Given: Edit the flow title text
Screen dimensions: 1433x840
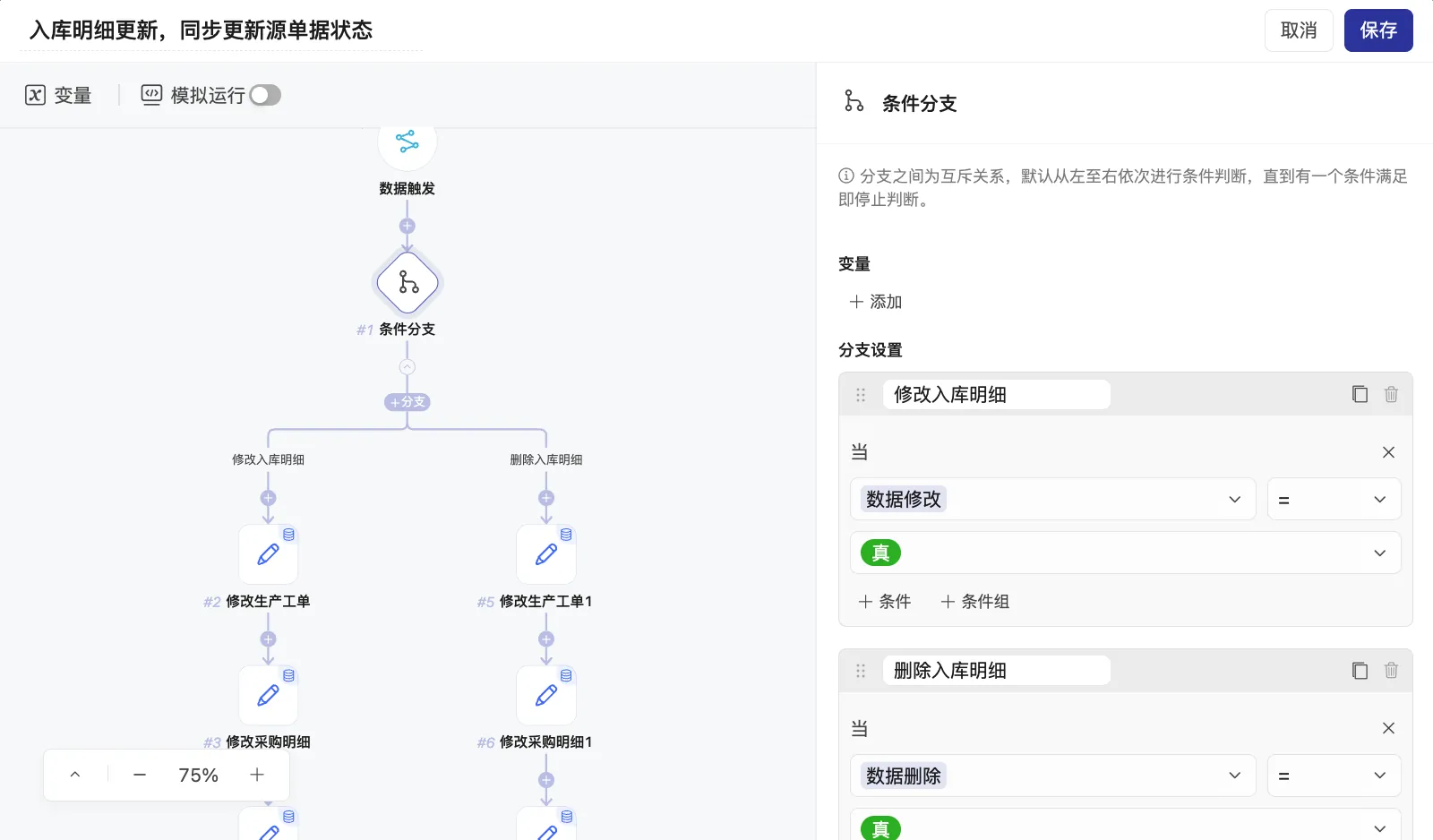Looking at the screenshot, I should tap(202, 30).
